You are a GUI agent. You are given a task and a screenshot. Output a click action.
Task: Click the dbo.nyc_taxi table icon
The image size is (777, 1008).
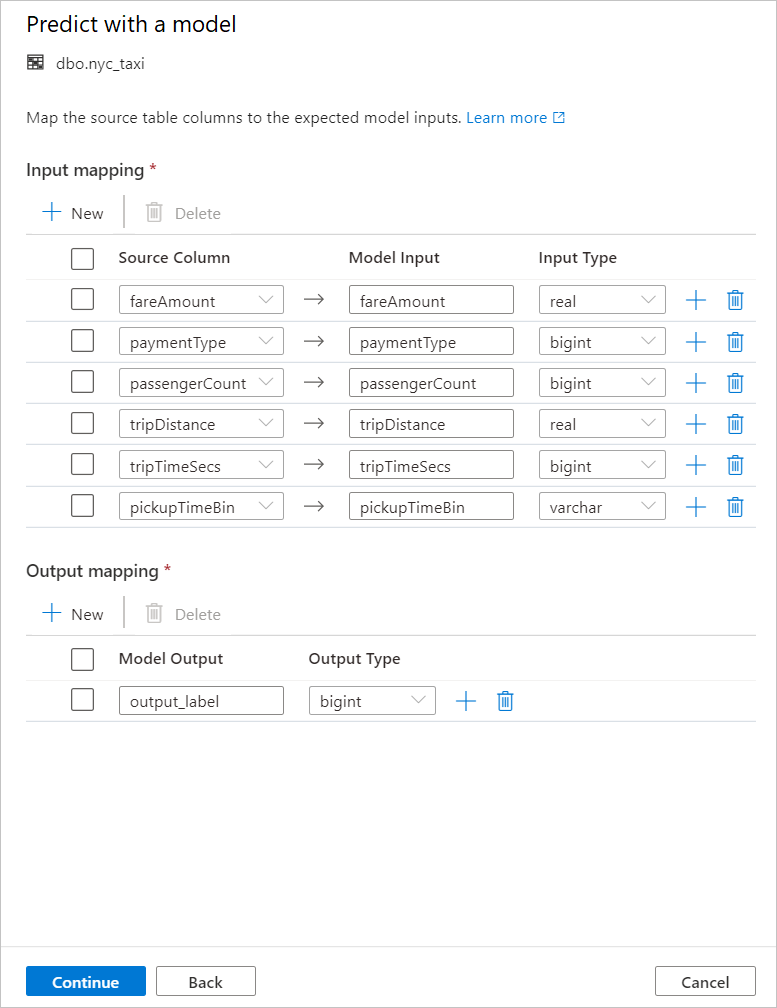pos(34,62)
